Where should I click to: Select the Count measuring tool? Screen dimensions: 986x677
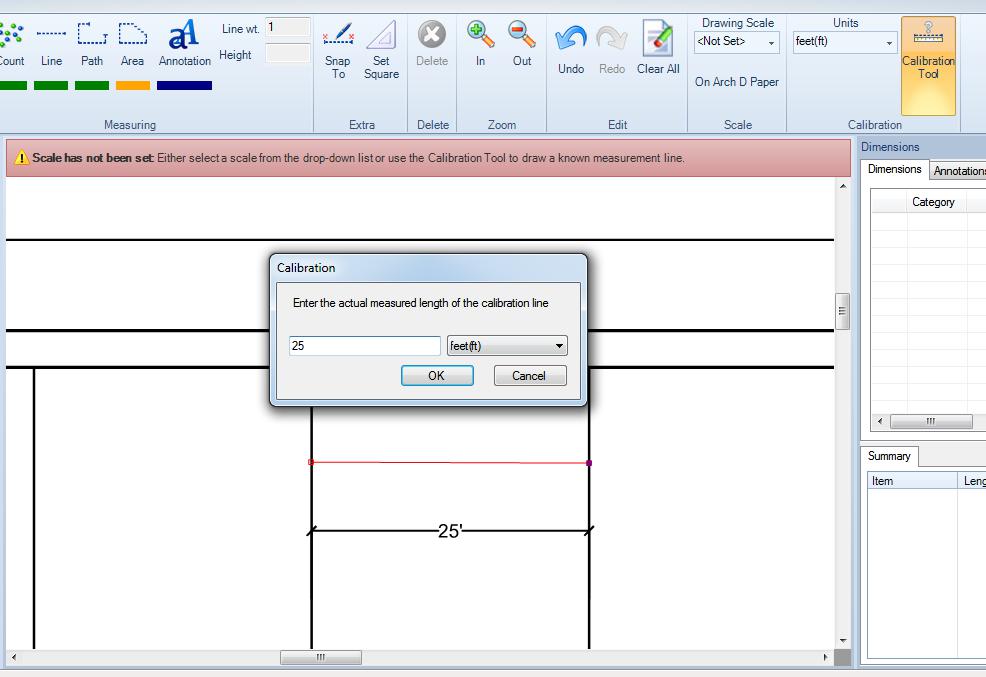[x=11, y=44]
